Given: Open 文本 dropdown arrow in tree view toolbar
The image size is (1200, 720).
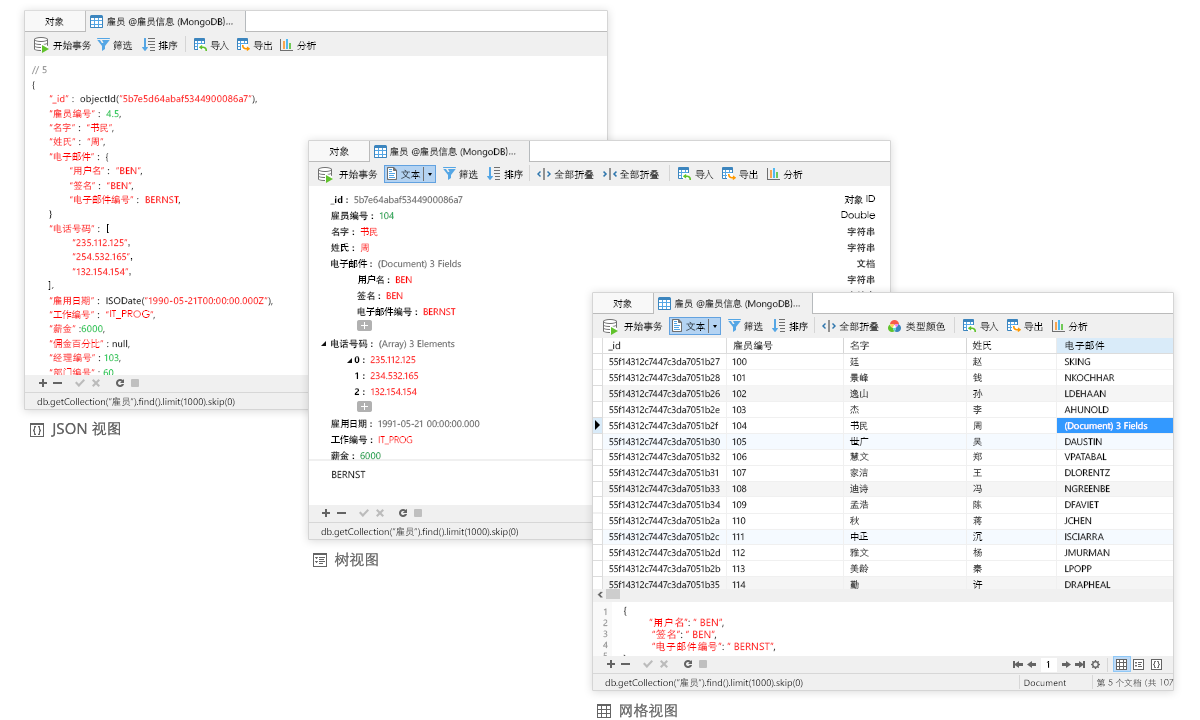Looking at the screenshot, I should click(x=430, y=174).
